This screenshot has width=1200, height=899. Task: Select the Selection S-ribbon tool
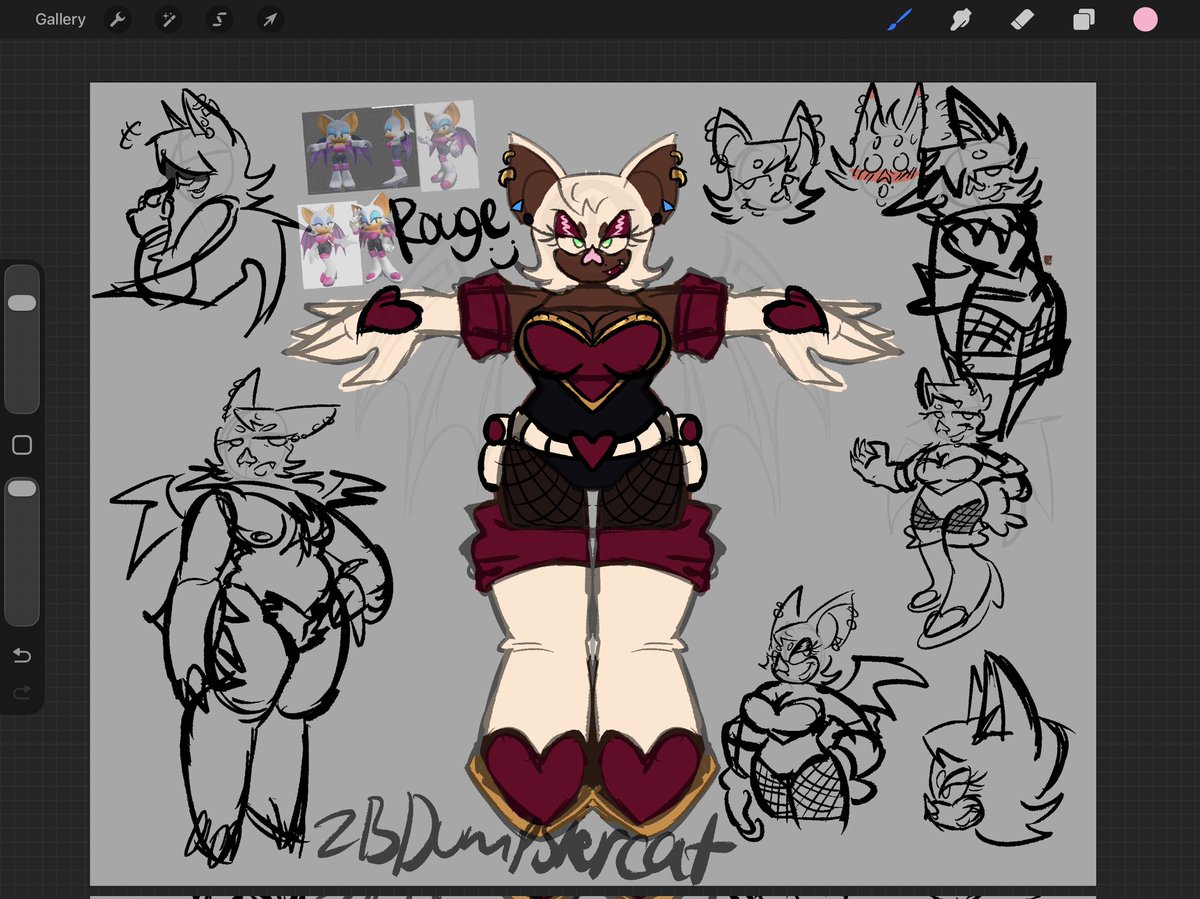pos(219,19)
